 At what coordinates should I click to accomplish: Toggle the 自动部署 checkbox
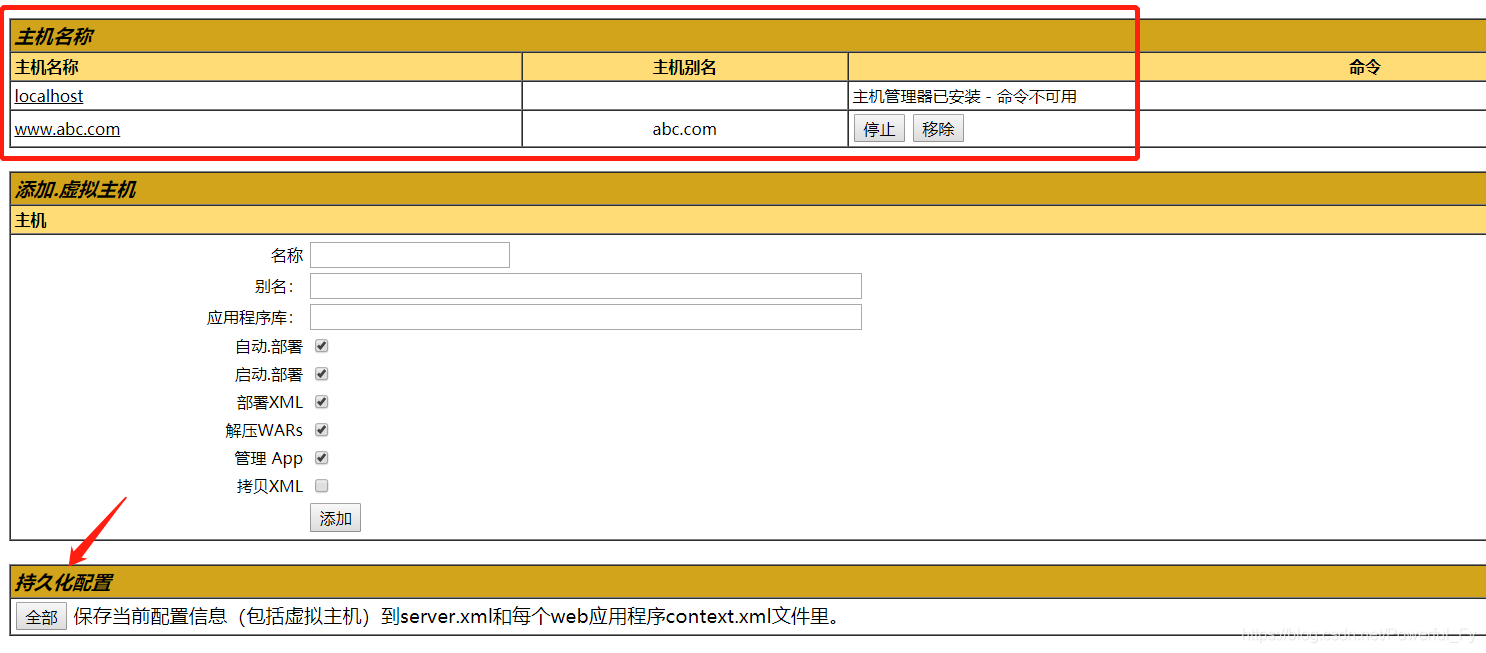[321, 345]
